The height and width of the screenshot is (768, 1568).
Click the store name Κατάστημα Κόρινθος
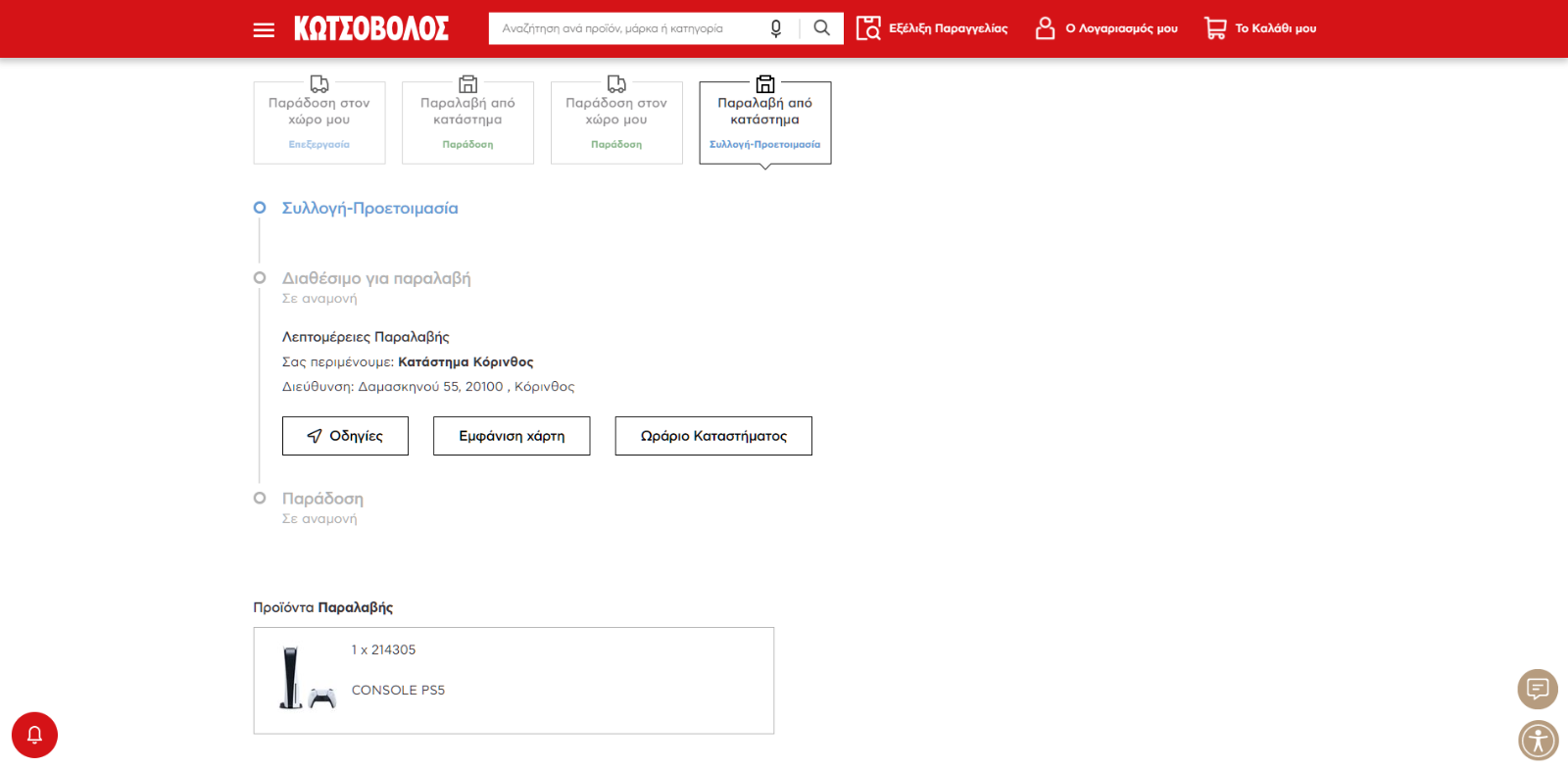point(465,361)
